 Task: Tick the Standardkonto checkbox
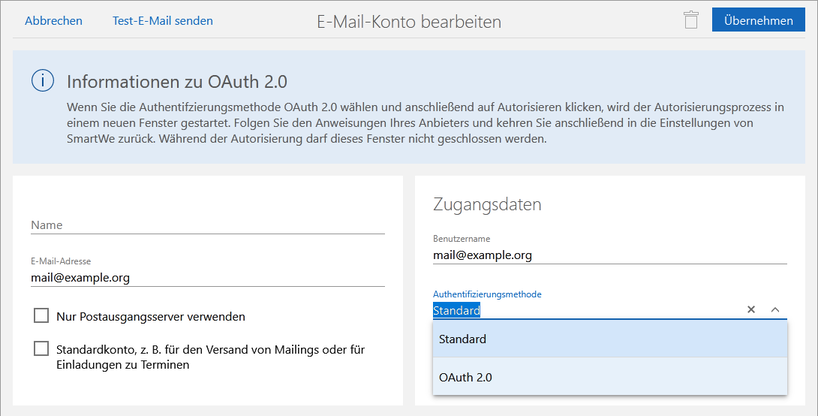[41, 348]
